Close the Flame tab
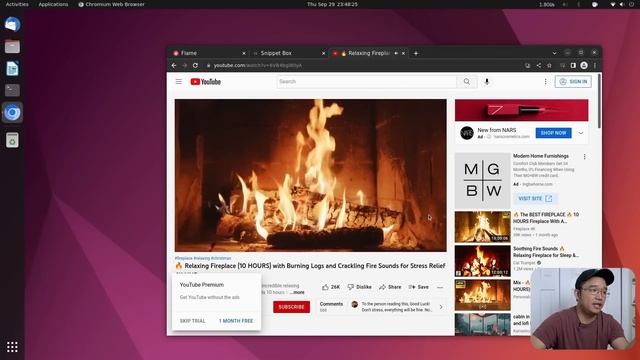 pos(244,53)
